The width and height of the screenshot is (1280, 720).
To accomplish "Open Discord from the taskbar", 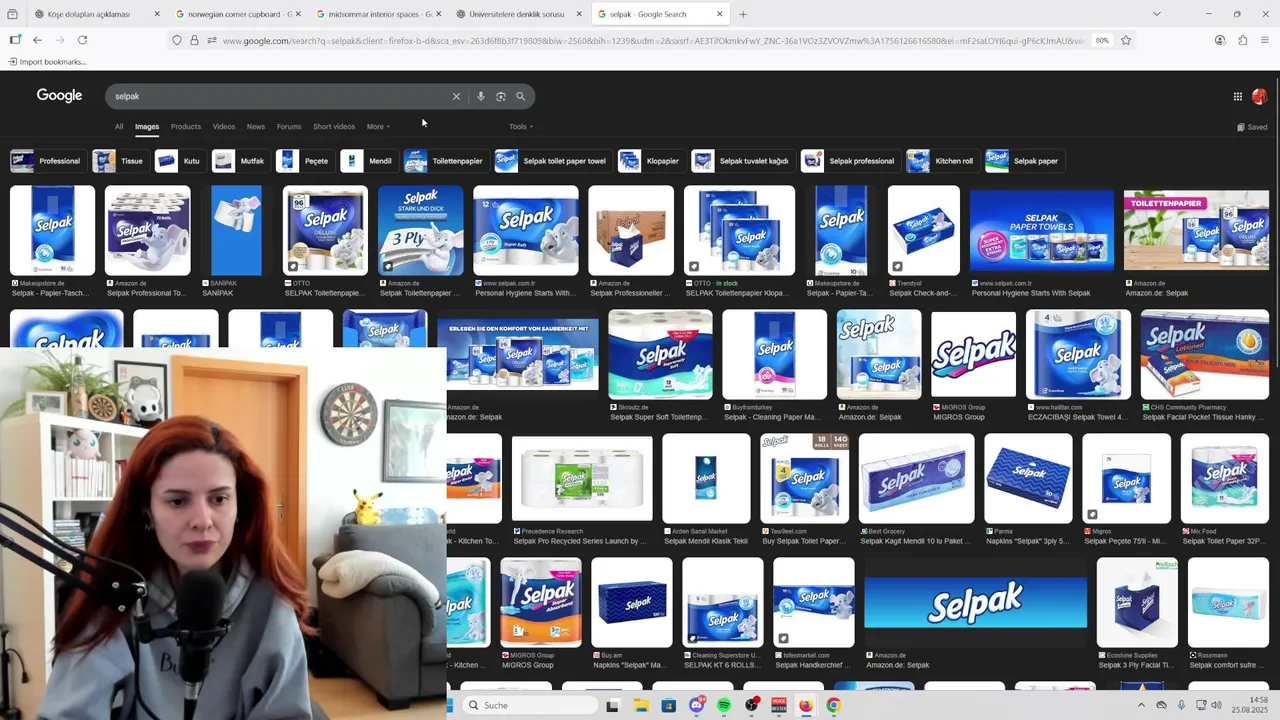I will 697,705.
